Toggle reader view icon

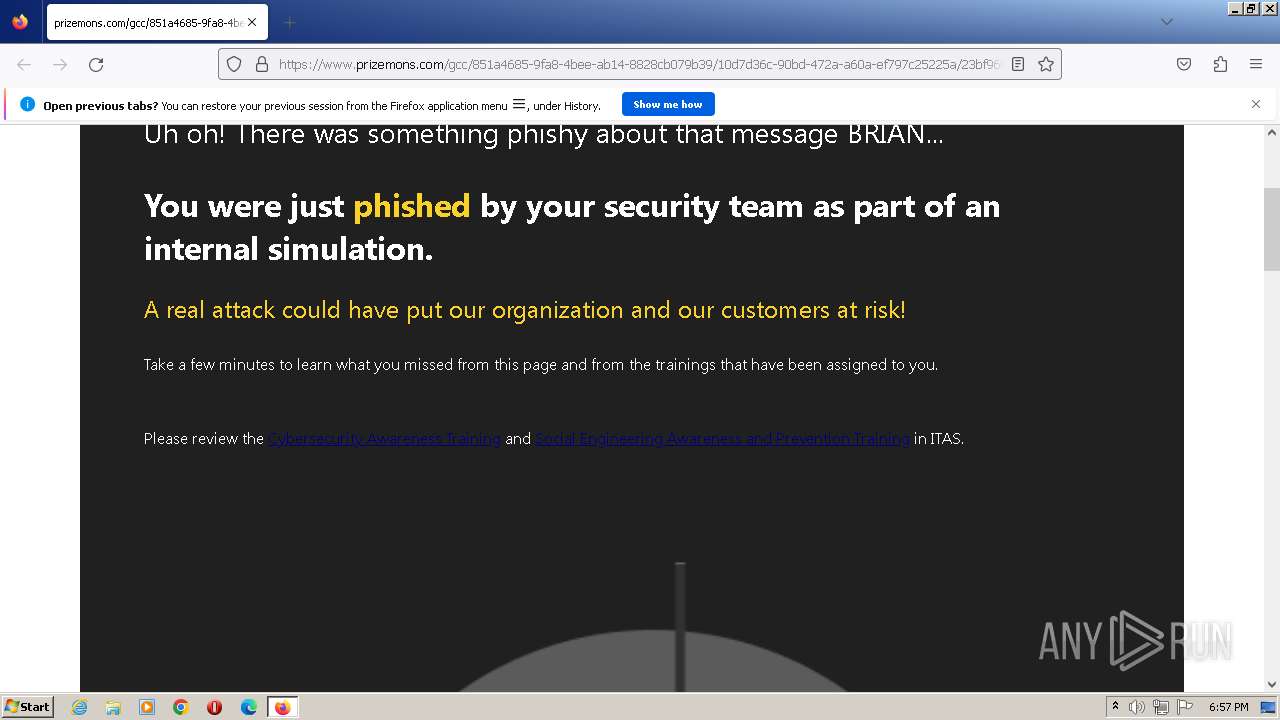click(1018, 64)
